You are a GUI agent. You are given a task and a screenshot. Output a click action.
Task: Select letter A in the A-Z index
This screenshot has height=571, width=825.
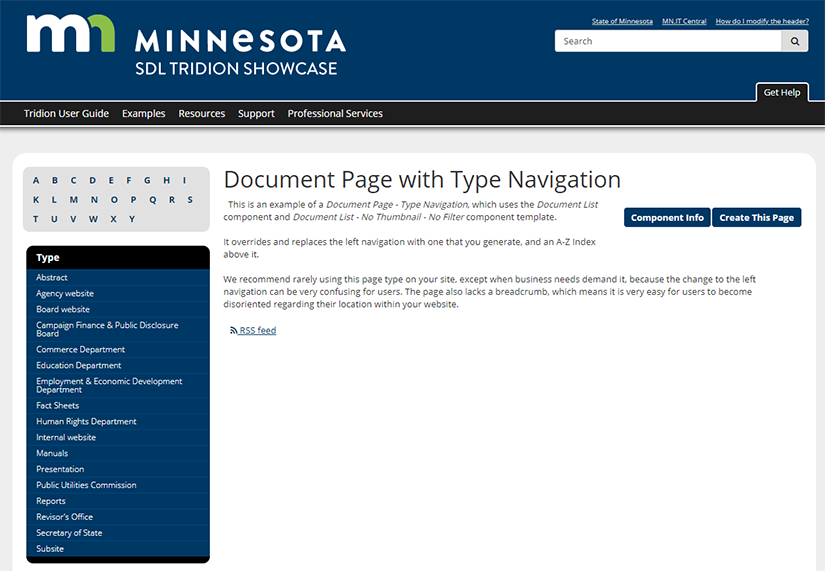point(37,181)
